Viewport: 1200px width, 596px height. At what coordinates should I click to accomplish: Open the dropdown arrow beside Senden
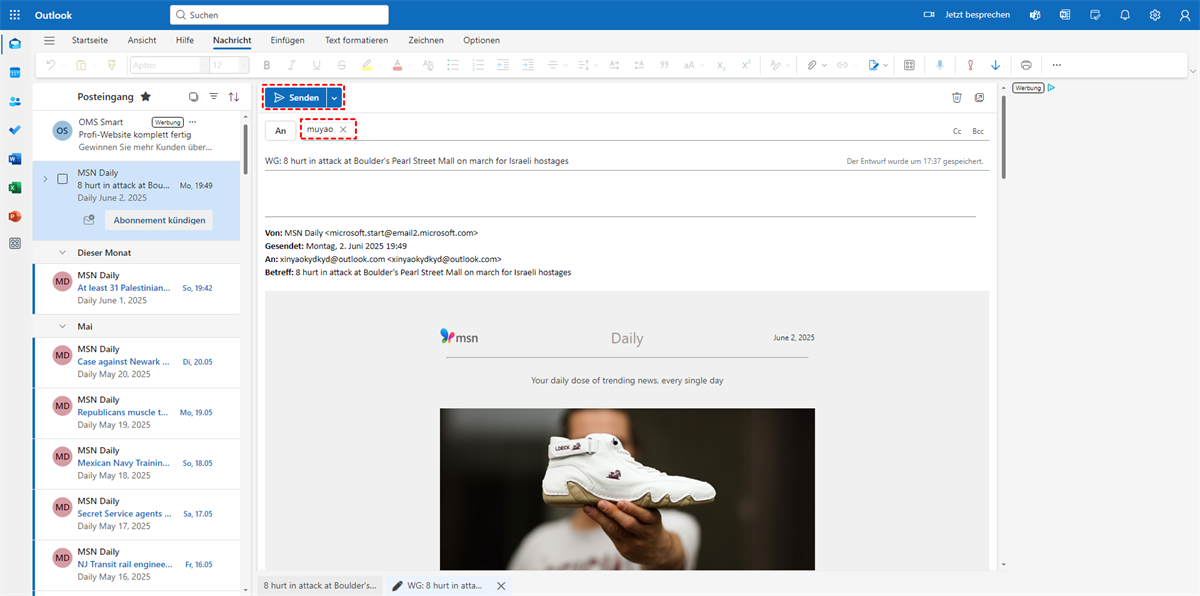click(x=334, y=98)
